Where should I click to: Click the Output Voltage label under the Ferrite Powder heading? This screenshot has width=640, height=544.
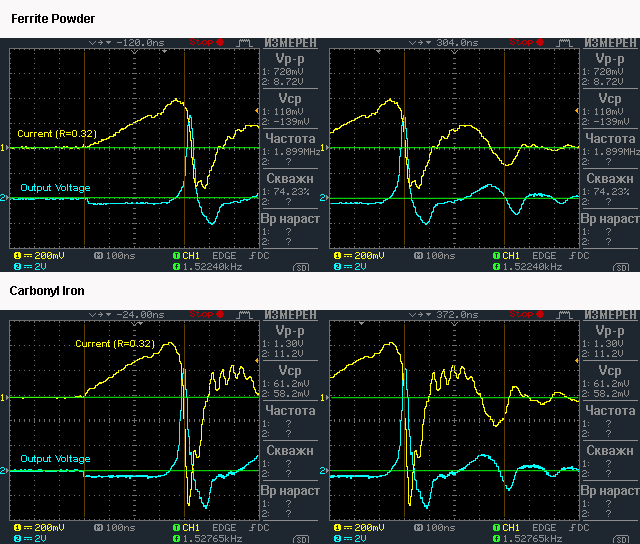55,188
